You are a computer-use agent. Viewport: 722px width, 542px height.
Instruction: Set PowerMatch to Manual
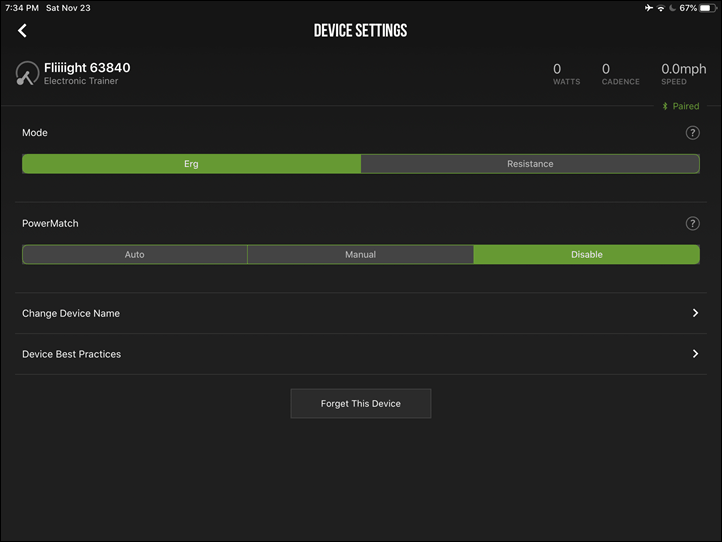click(x=361, y=255)
